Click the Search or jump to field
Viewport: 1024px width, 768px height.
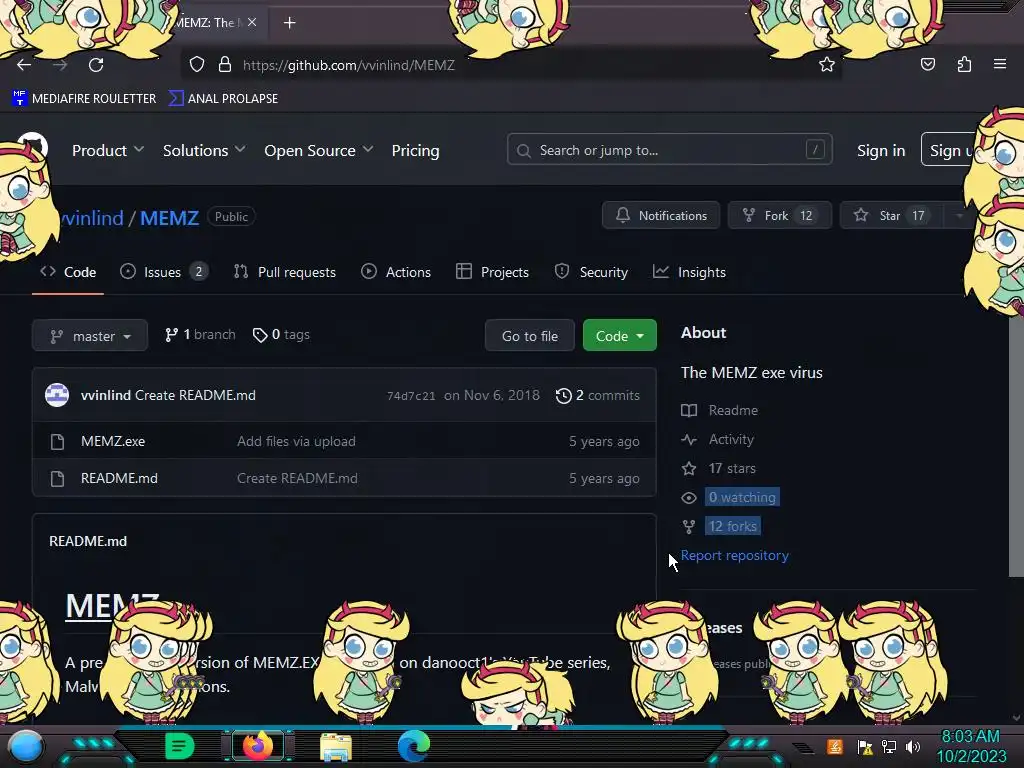coord(669,150)
